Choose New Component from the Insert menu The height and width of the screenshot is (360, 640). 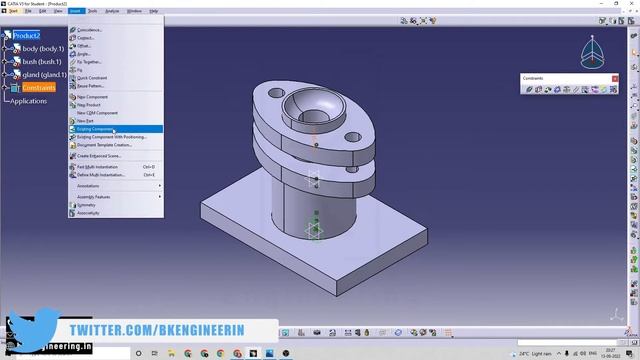point(116,97)
